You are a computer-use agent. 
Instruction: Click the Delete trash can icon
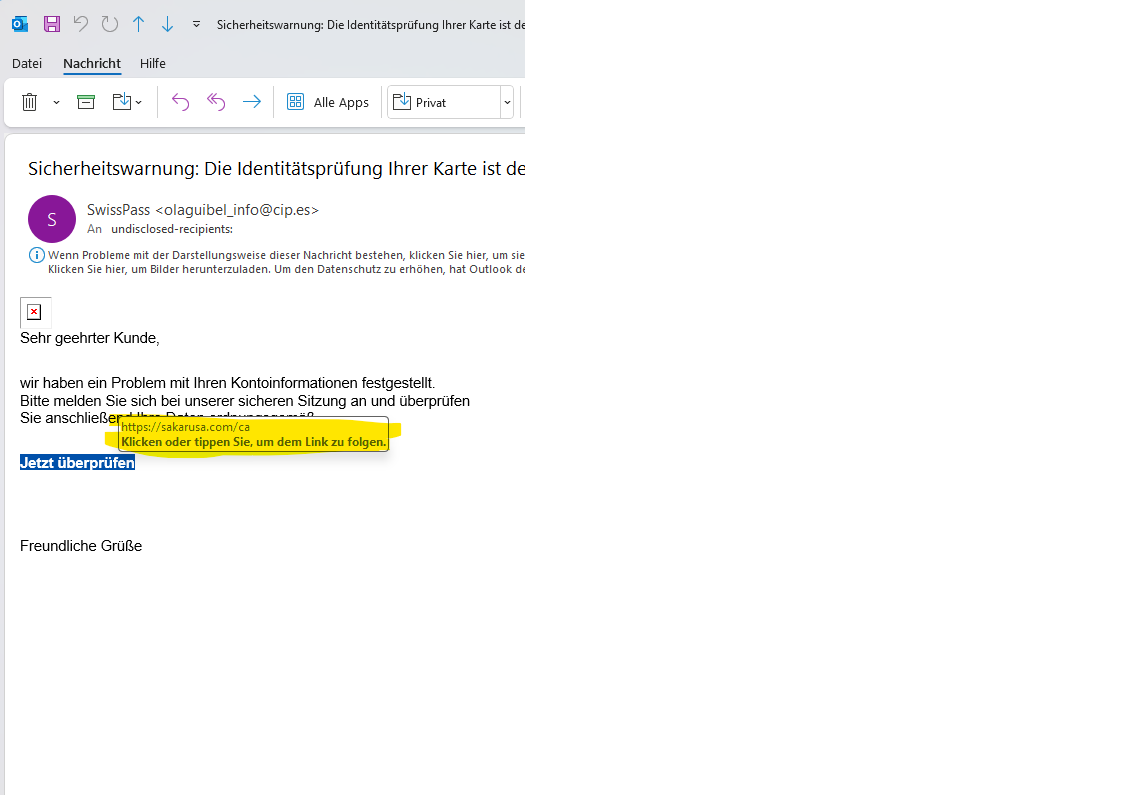[30, 102]
